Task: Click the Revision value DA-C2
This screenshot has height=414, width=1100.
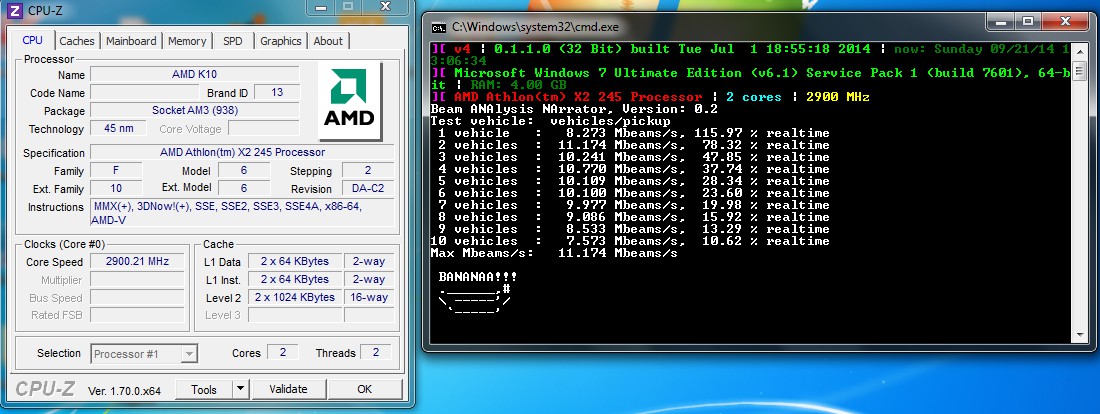Action: [x=368, y=188]
